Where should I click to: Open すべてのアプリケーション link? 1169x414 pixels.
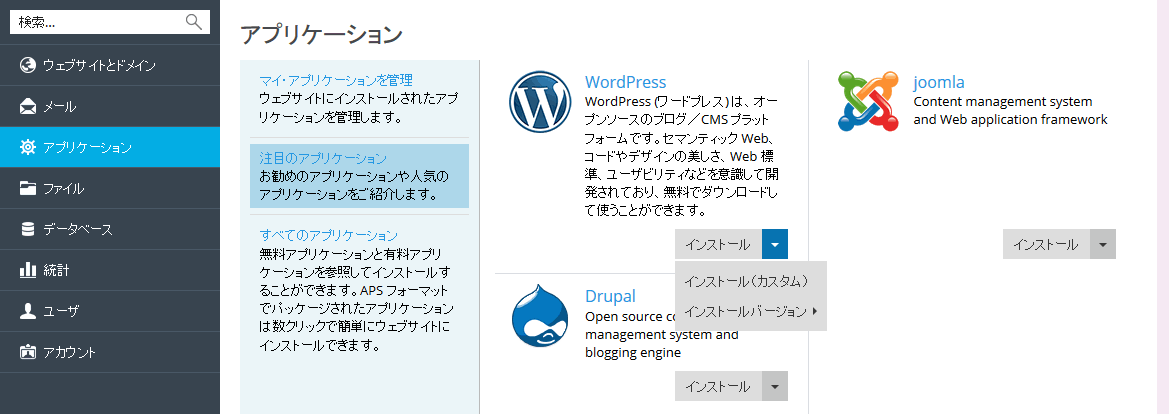click(314, 235)
